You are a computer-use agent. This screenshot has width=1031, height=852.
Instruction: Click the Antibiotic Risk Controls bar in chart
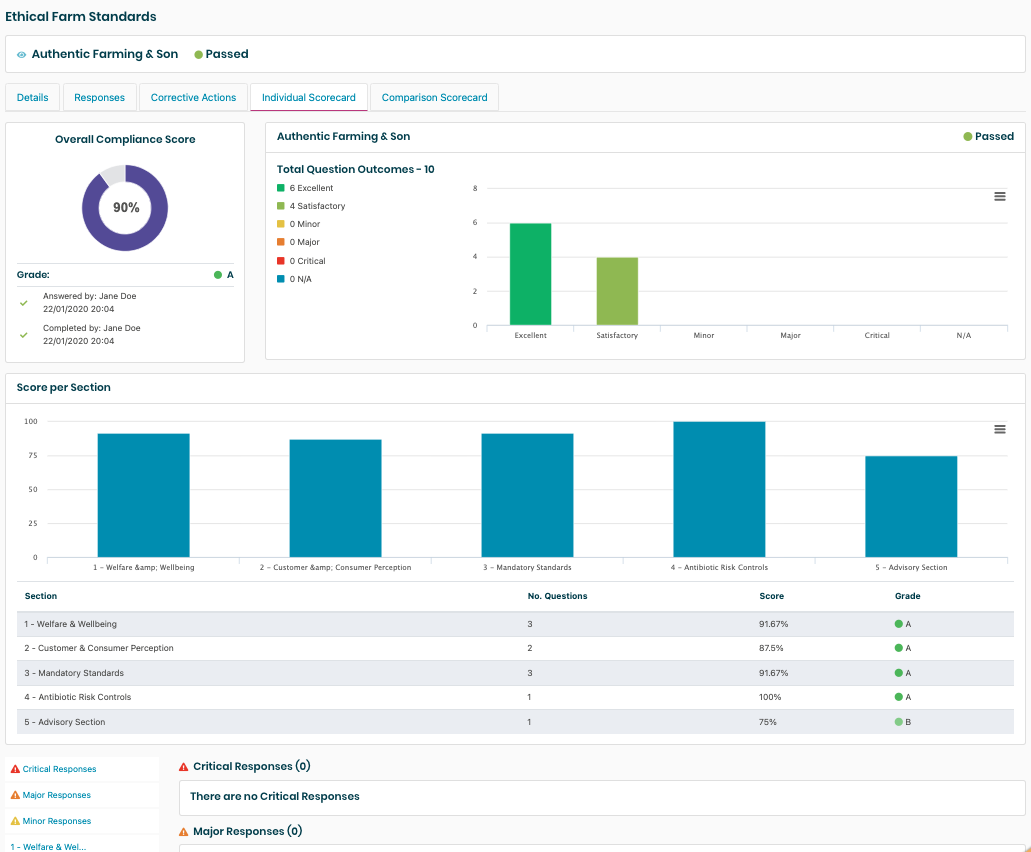(x=719, y=489)
